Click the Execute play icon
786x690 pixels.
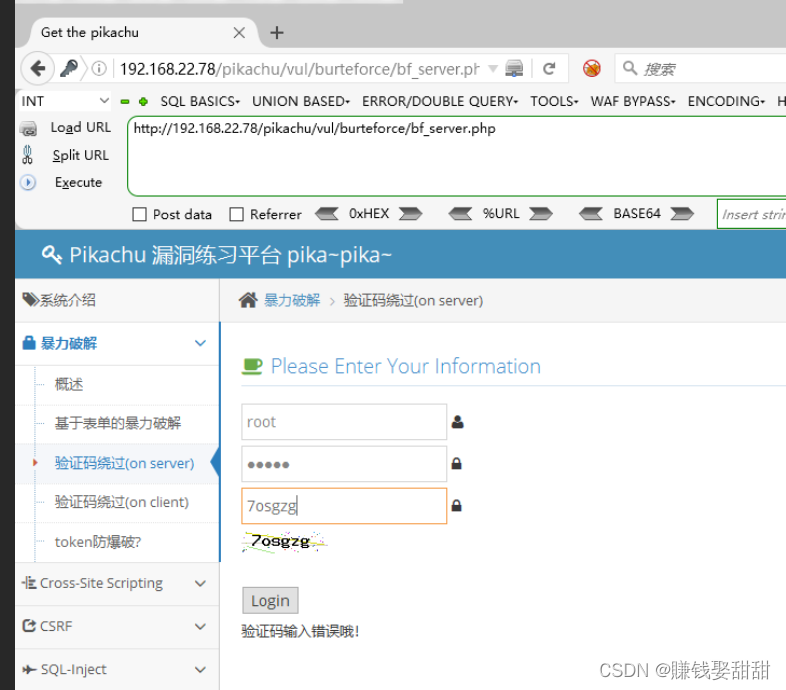coord(28,182)
